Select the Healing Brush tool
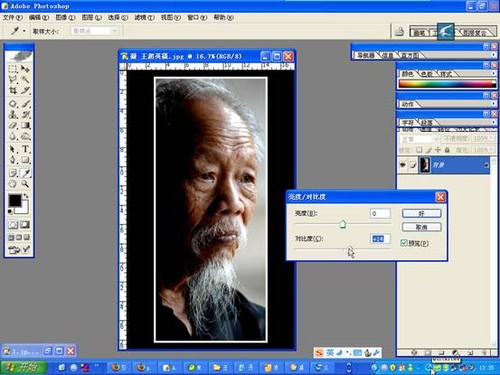500x375 pixels. coord(13,104)
